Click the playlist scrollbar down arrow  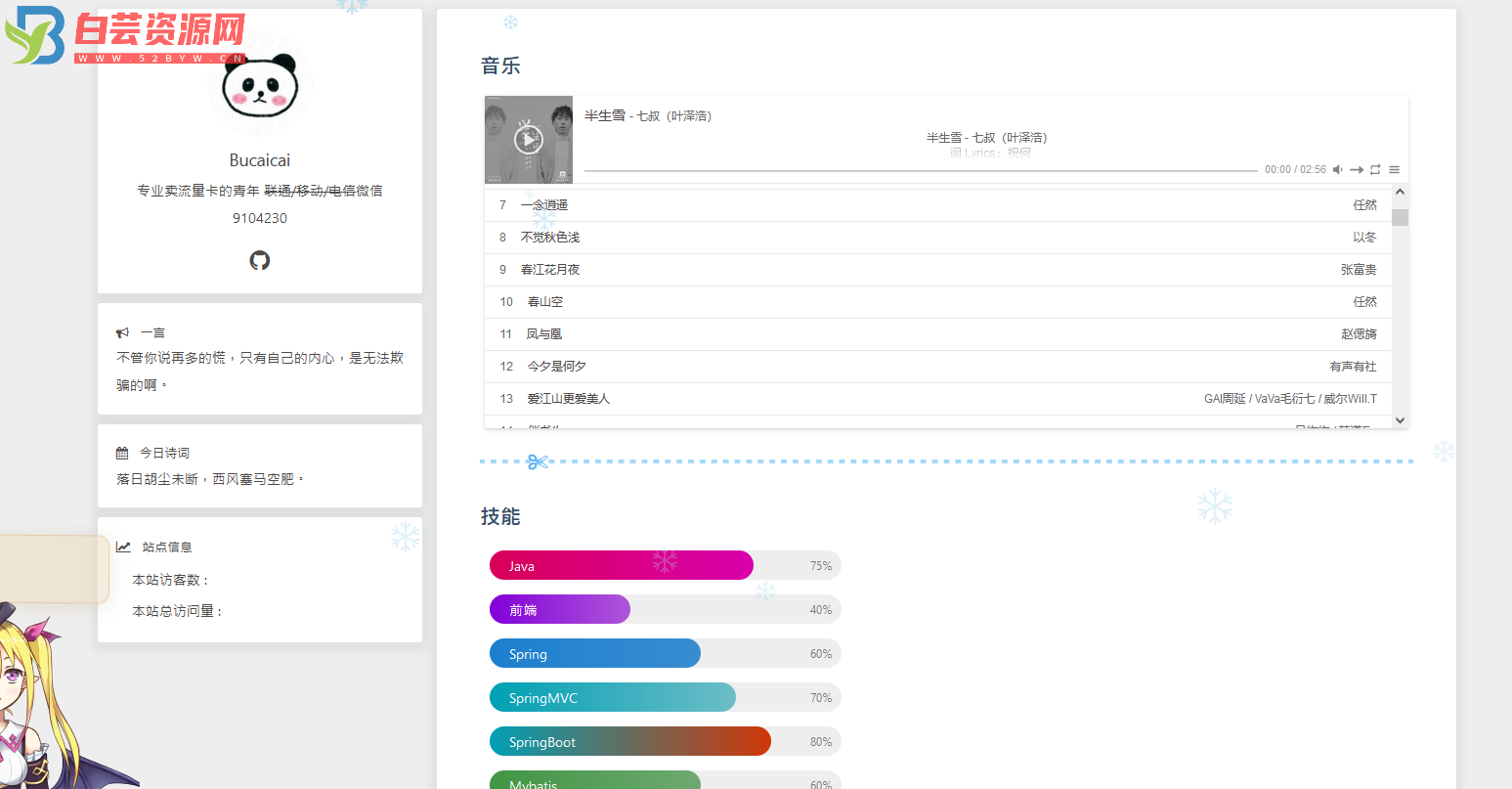pos(1400,420)
